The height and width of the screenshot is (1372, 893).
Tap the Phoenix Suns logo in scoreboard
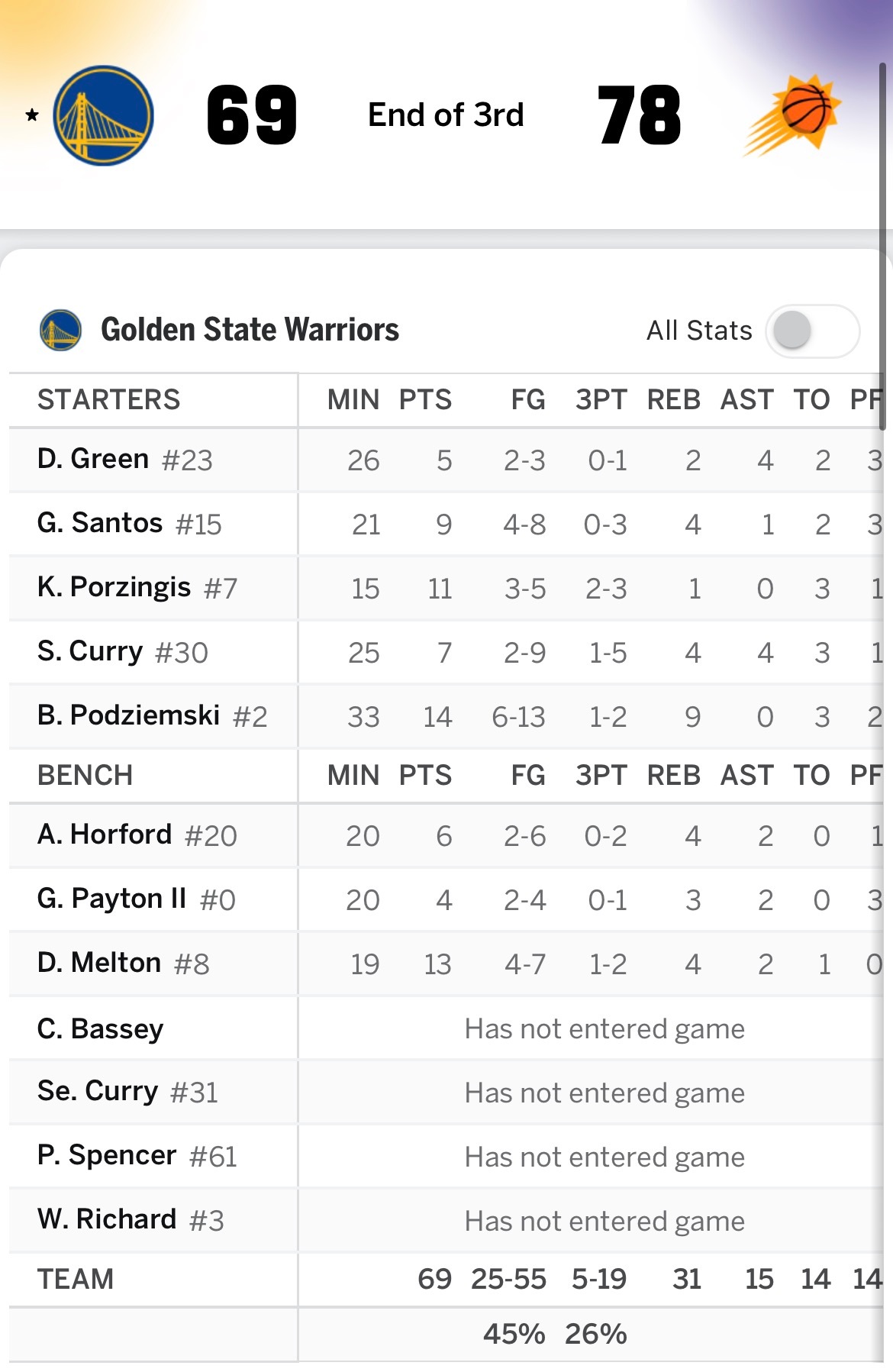pos(794,115)
